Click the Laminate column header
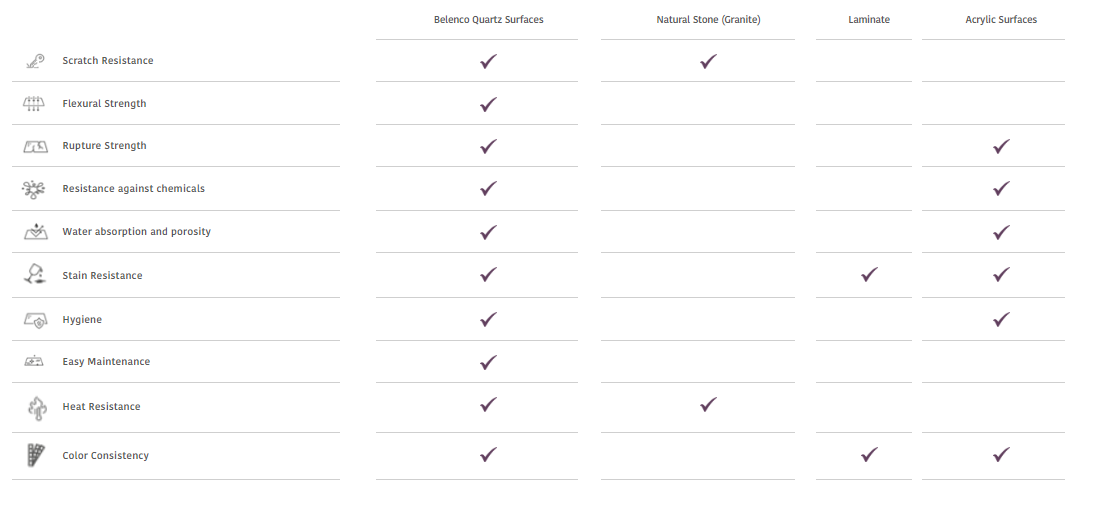Viewport: 1098px width, 505px height. [869, 20]
